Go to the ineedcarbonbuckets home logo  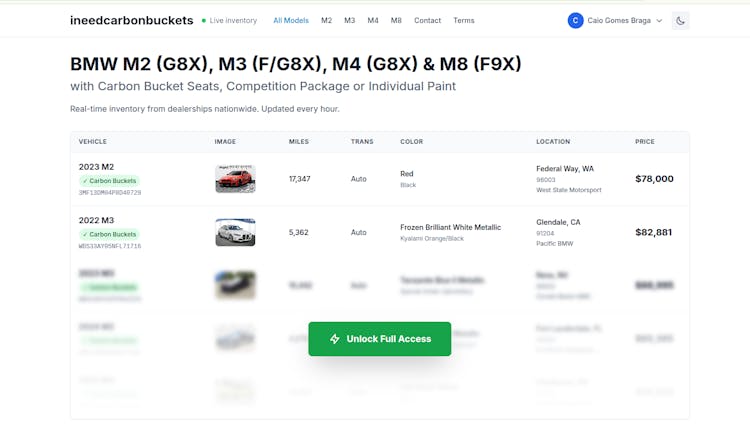(x=131, y=20)
